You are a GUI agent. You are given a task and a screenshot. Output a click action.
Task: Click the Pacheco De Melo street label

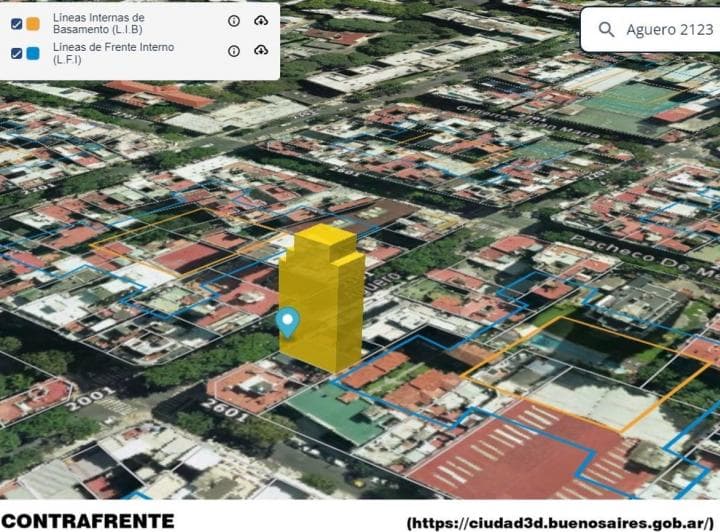(x=645, y=257)
